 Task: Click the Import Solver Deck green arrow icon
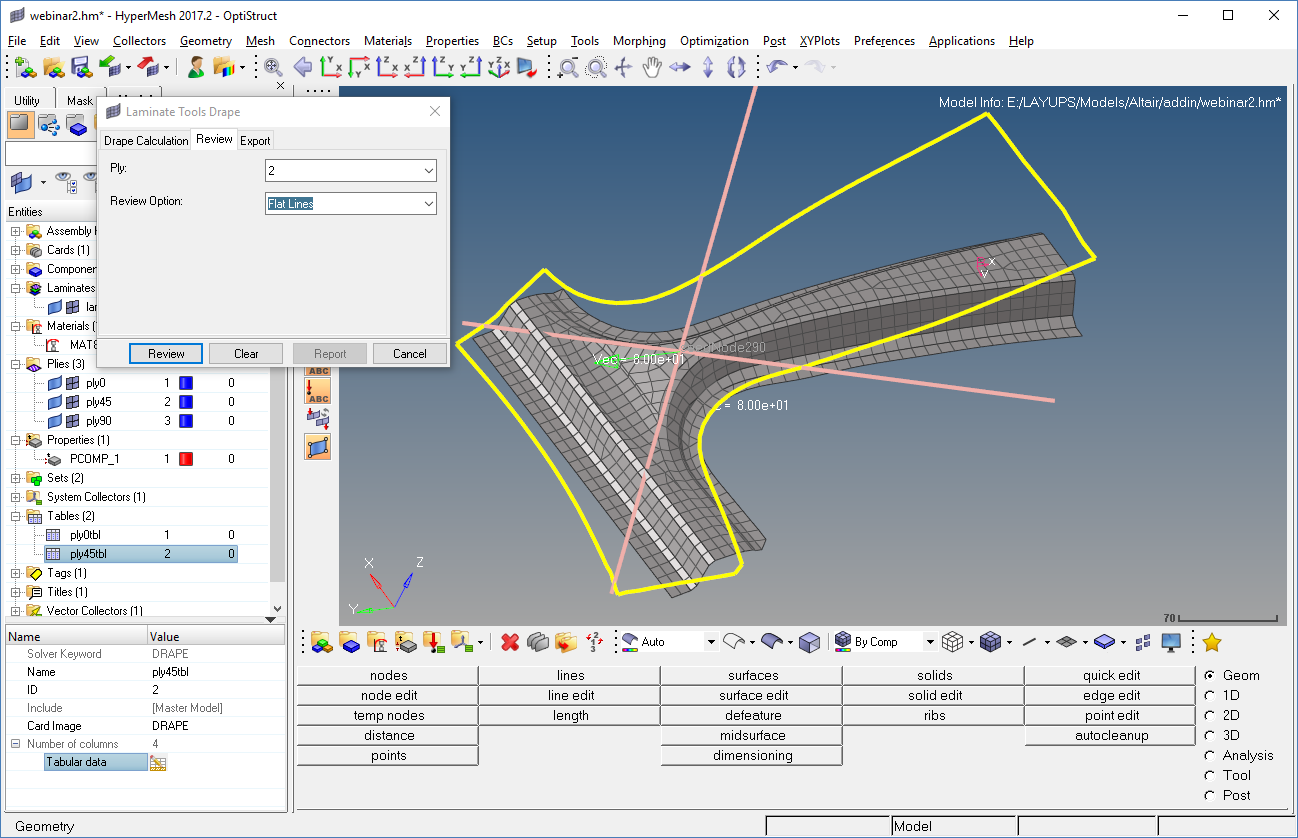pyautogui.click(x=109, y=67)
